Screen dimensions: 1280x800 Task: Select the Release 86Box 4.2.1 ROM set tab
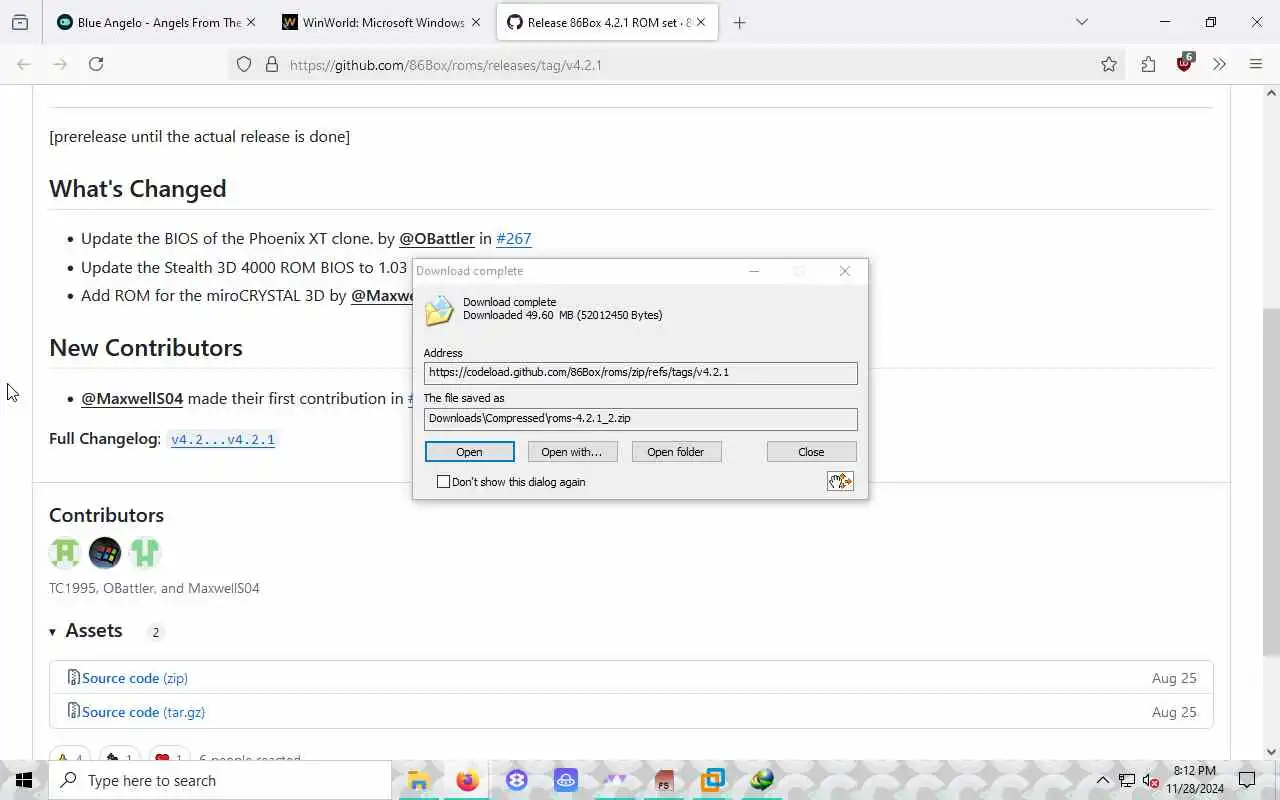tap(607, 22)
